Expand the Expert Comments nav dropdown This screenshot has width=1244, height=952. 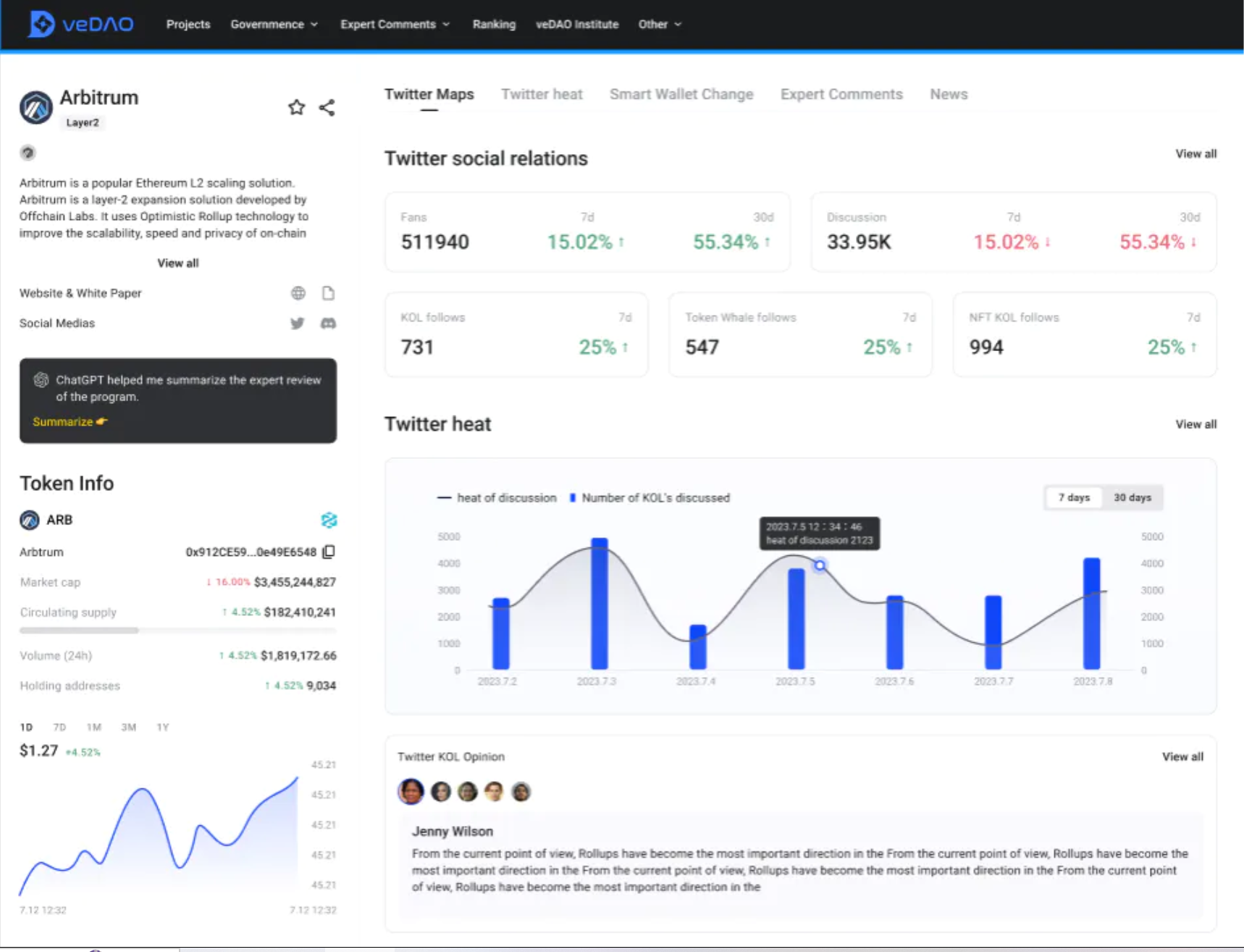coord(395,24)
